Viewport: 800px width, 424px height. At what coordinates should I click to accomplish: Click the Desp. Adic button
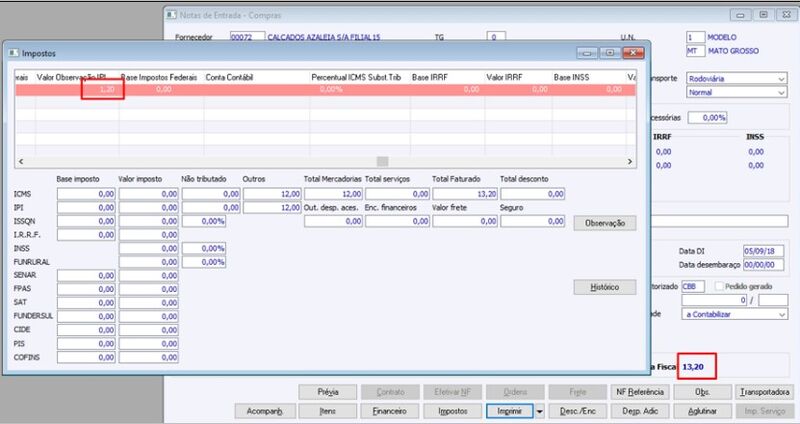pos(640,411)
